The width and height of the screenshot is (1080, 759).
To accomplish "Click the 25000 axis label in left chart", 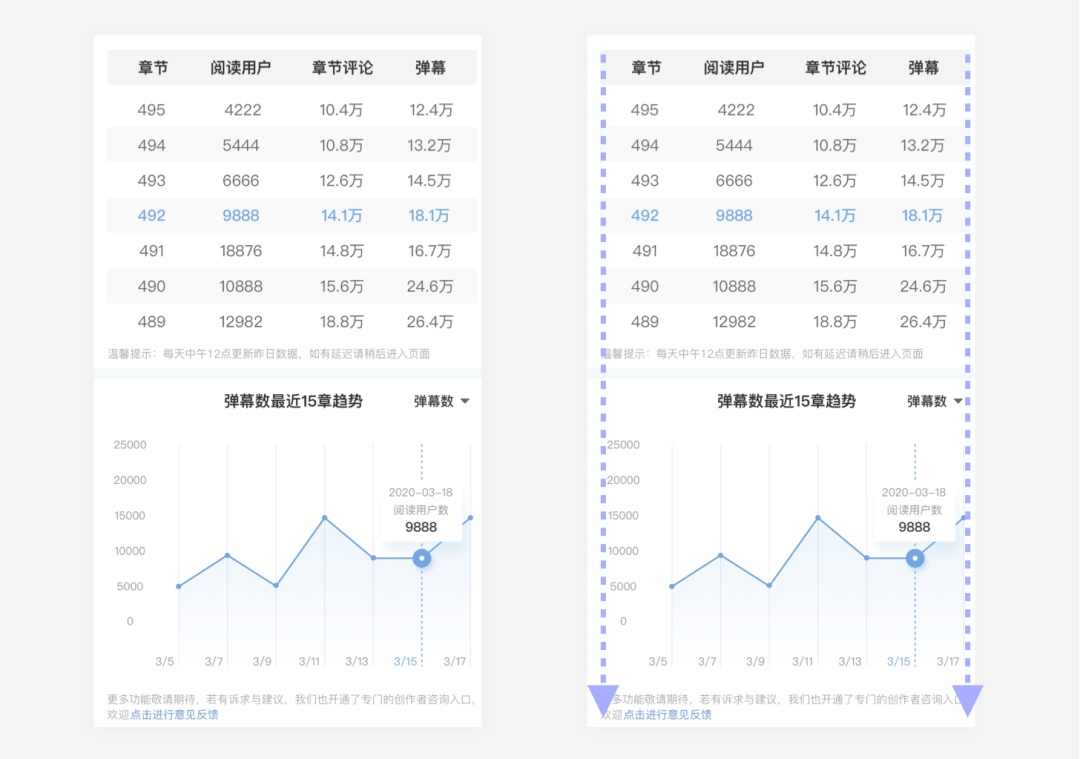I will coord(130,445).
